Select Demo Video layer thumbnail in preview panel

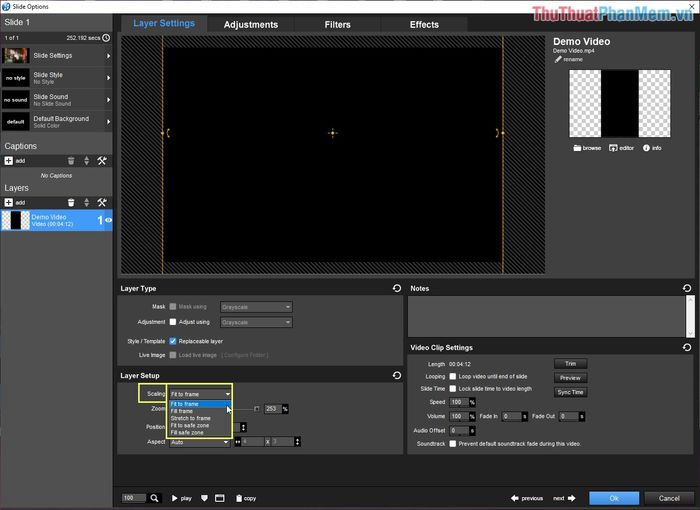coord(619,103)
